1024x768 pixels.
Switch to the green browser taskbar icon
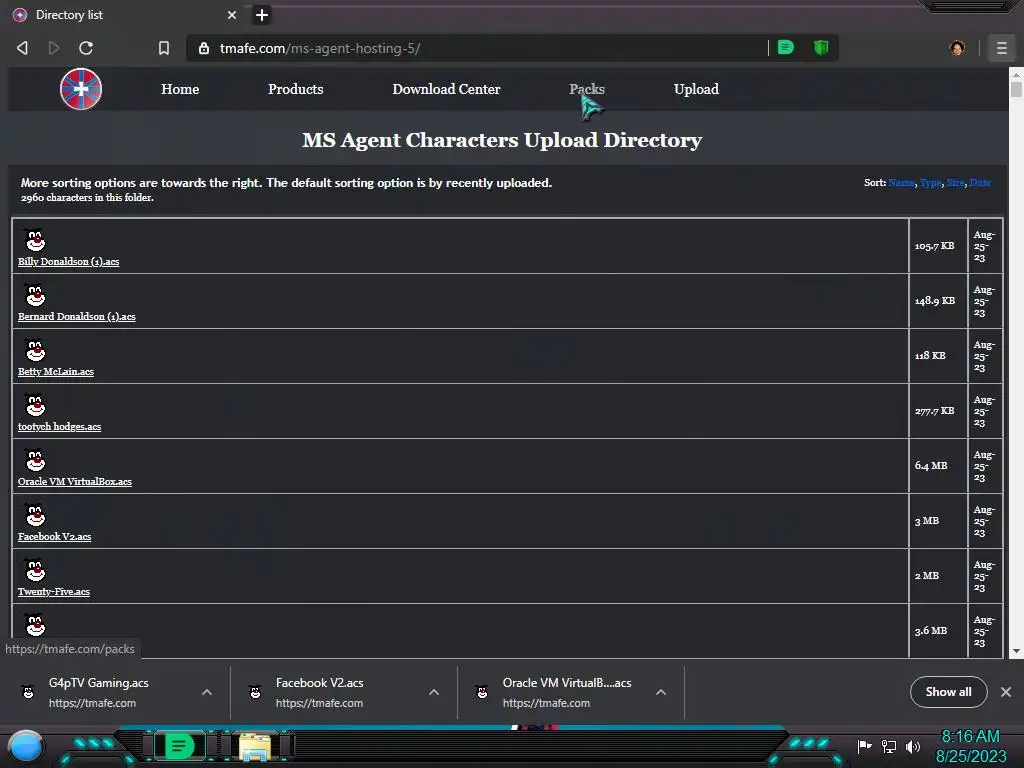coord(179,746)
